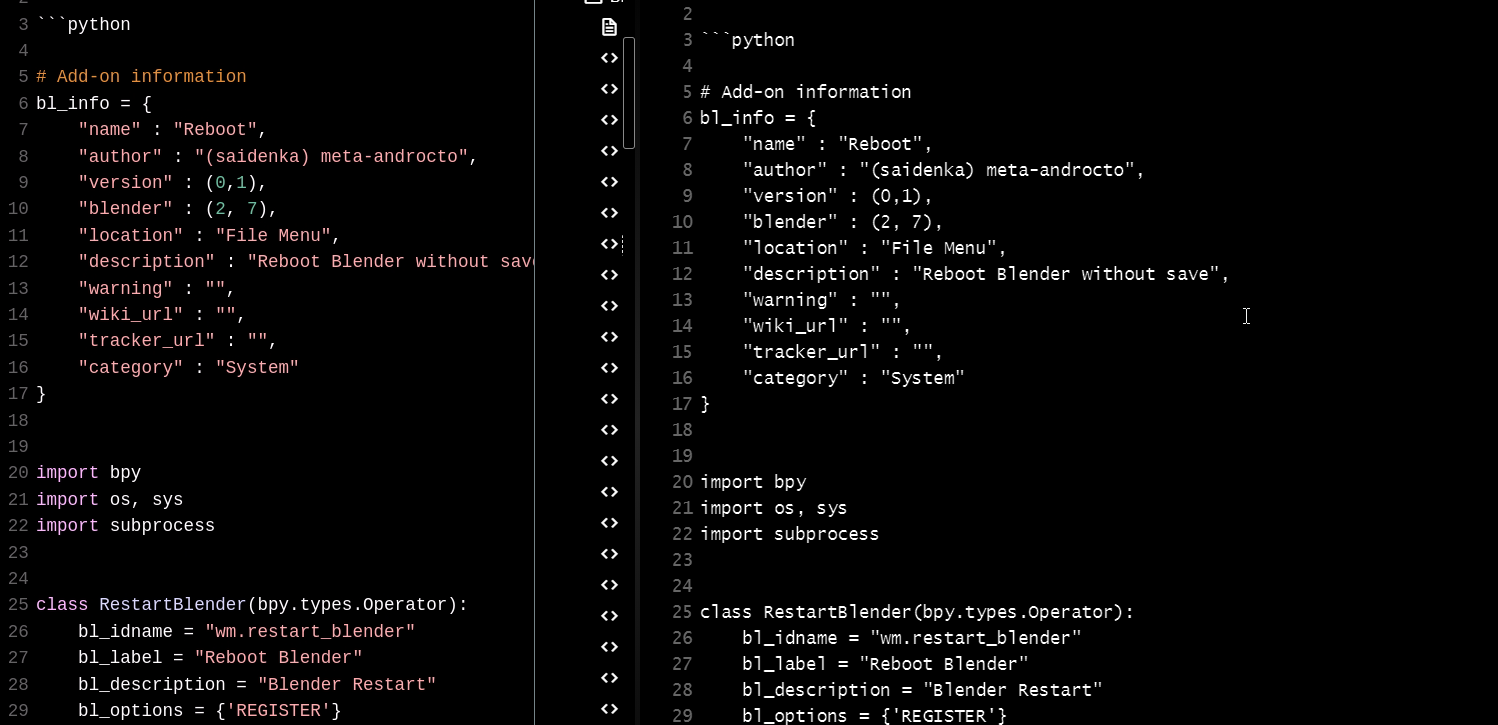Click the code icon beside "import subprocess" line
This screenshot has width=1498, height=725.
[x=610, y=523]
